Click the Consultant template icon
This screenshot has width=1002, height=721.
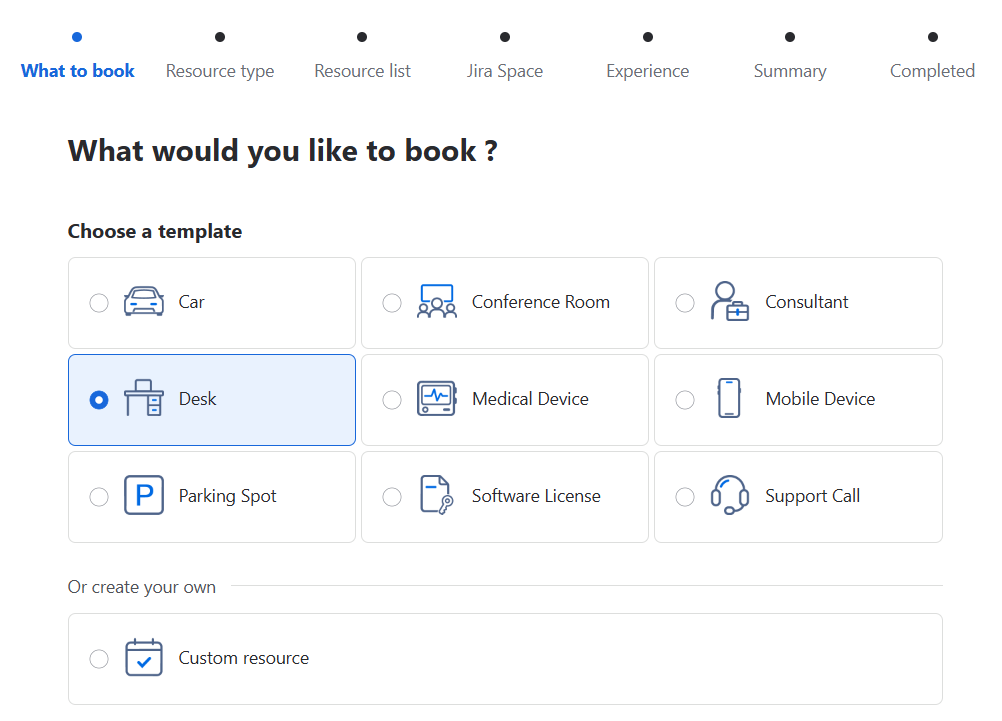pos(729,302)
